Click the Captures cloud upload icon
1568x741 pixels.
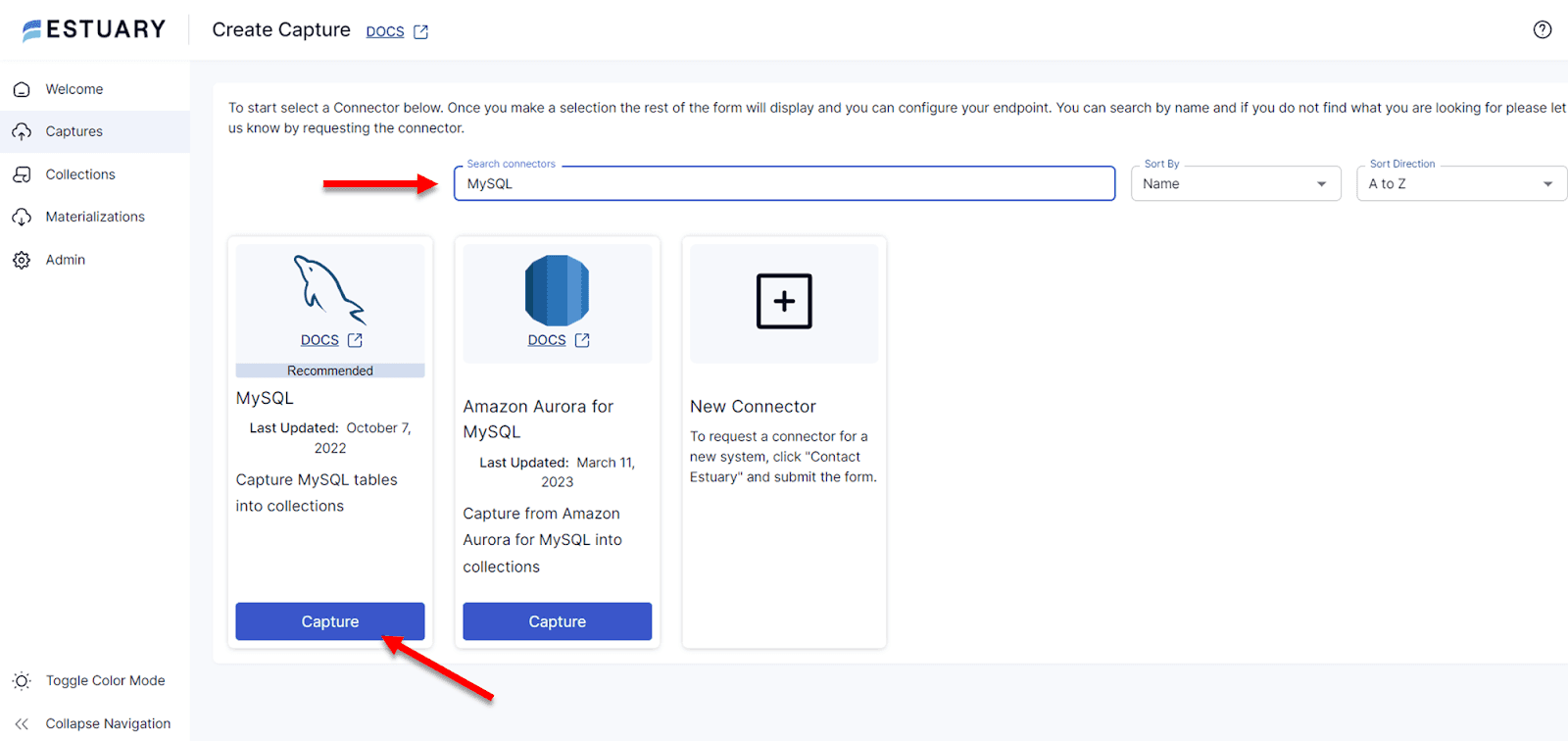22,131
